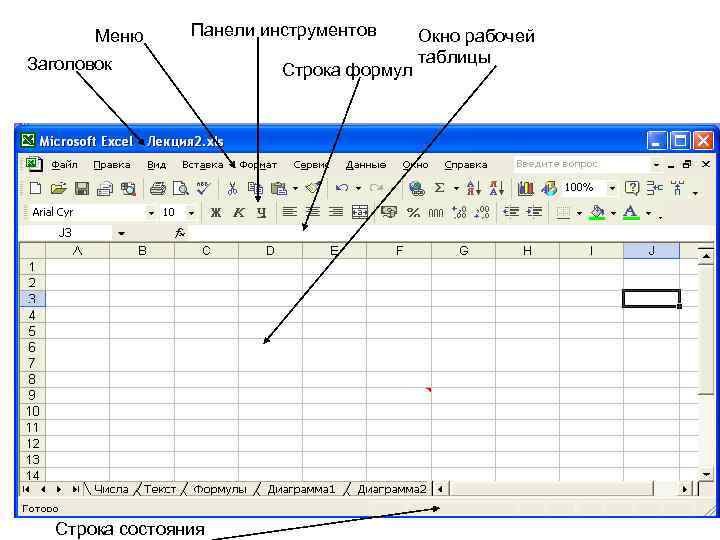Expand the Name Box J3 dropdown
Viewport: 720px width, 540px height.
pyautogui.click(x=121, y=234)
